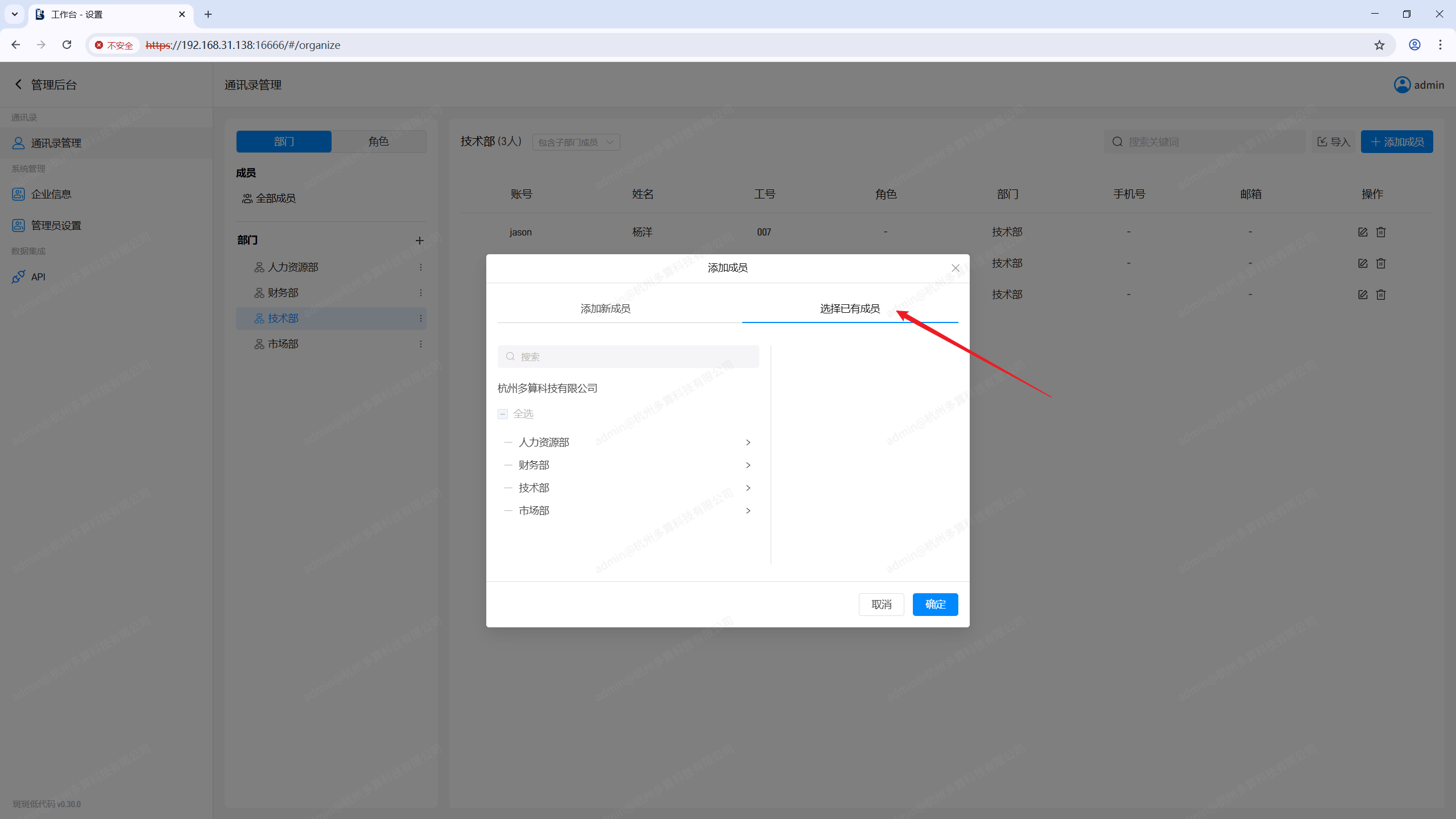This screenshot has width=1456, height=819.
Task: Bookmark this page with the star icon
Action: [1379, 45]
